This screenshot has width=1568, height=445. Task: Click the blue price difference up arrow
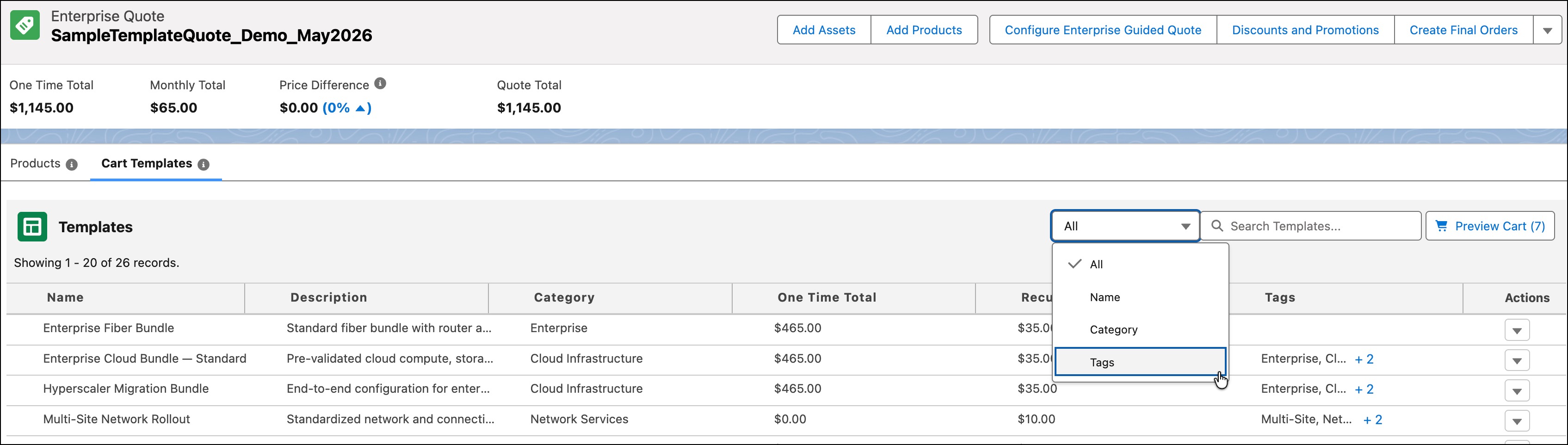coord(360,108)
